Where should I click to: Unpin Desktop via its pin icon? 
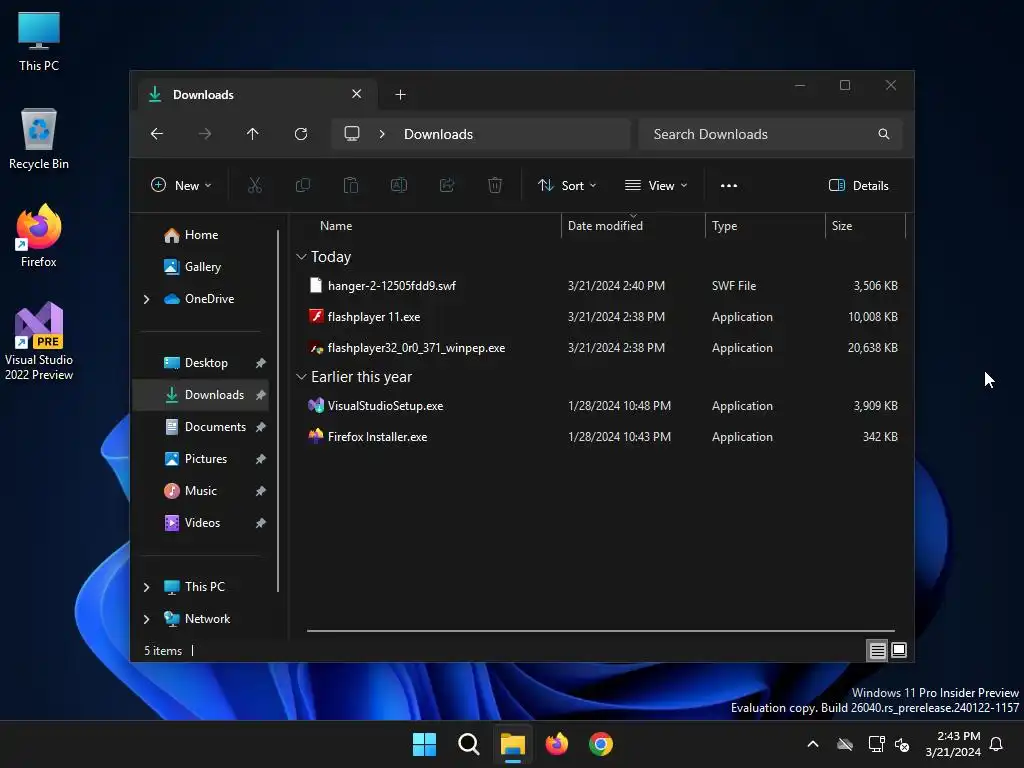(x=261, y=363)
